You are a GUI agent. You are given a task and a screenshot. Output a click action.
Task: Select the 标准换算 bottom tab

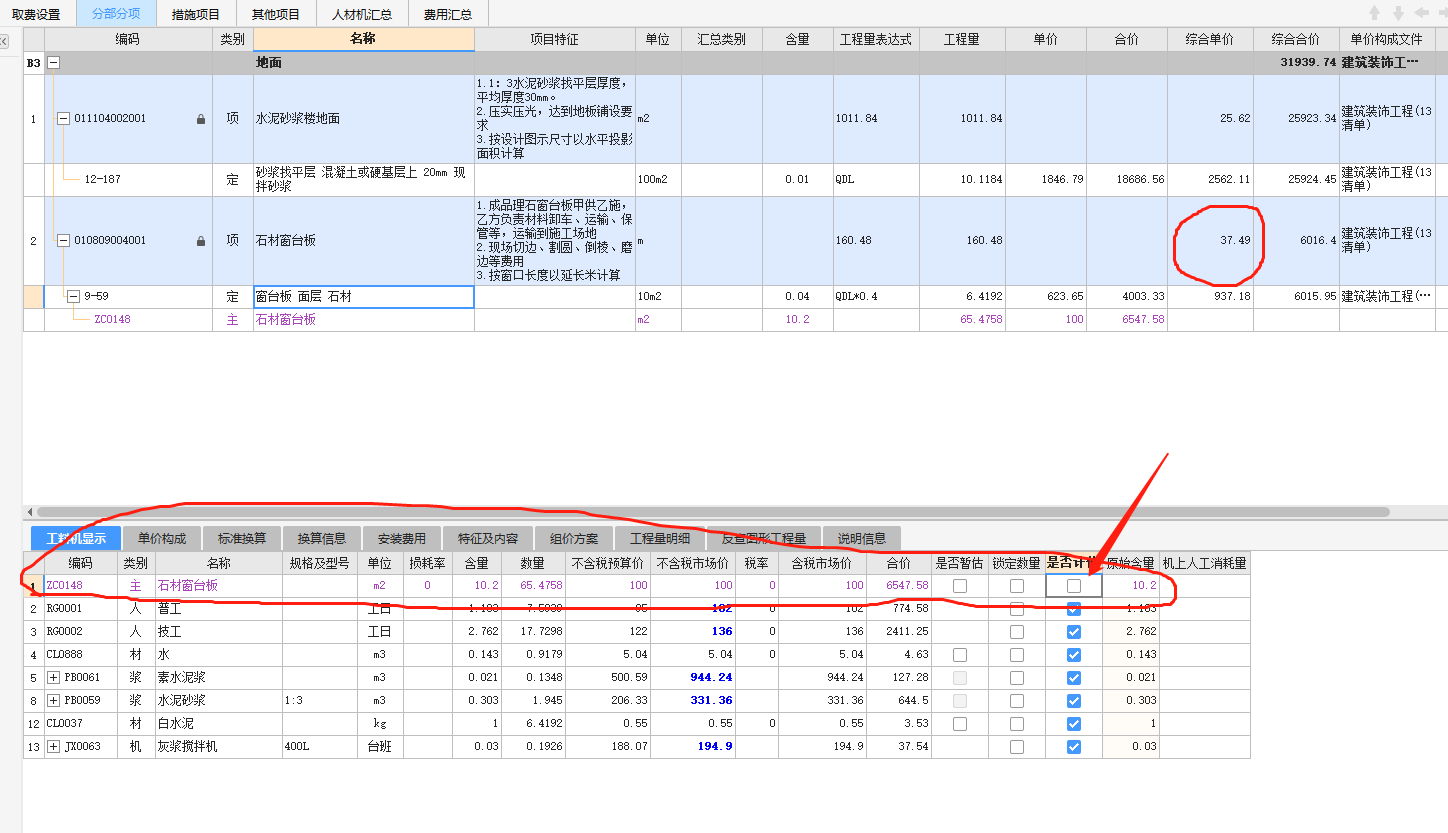pyautogui.click(x=242, y=538)
